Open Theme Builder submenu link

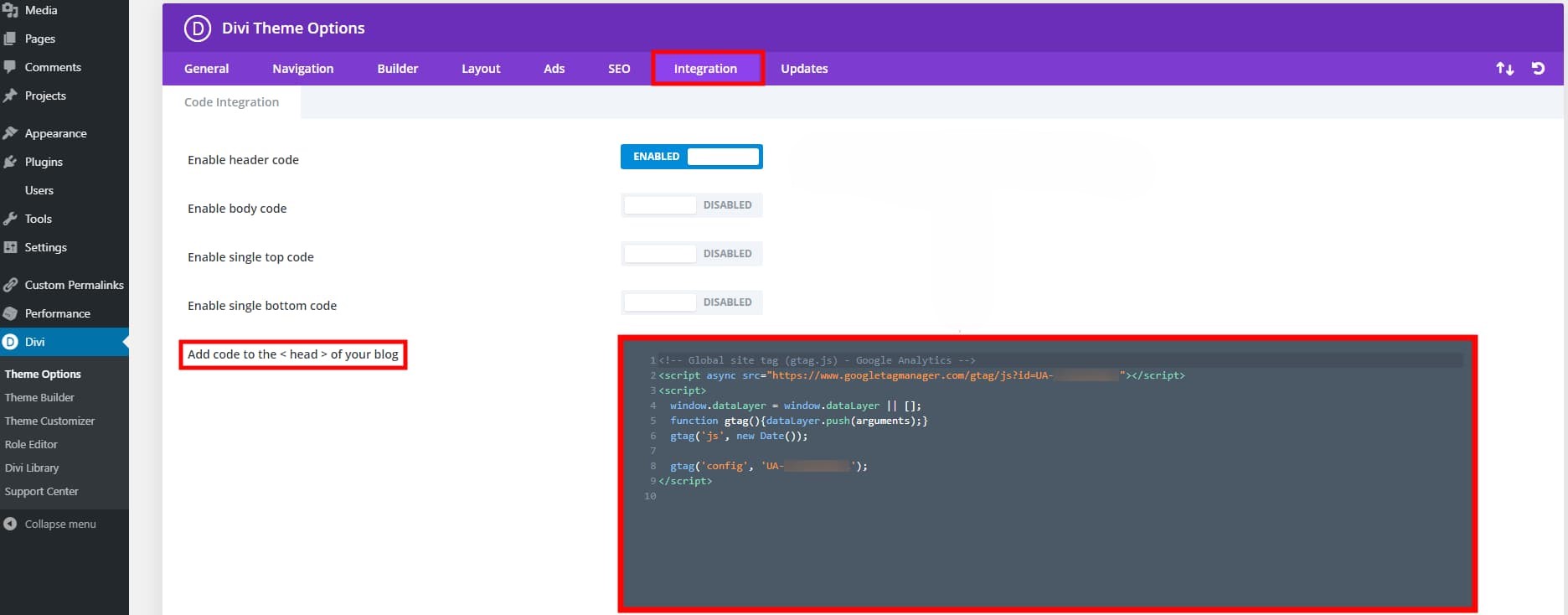tap(39, 398)
